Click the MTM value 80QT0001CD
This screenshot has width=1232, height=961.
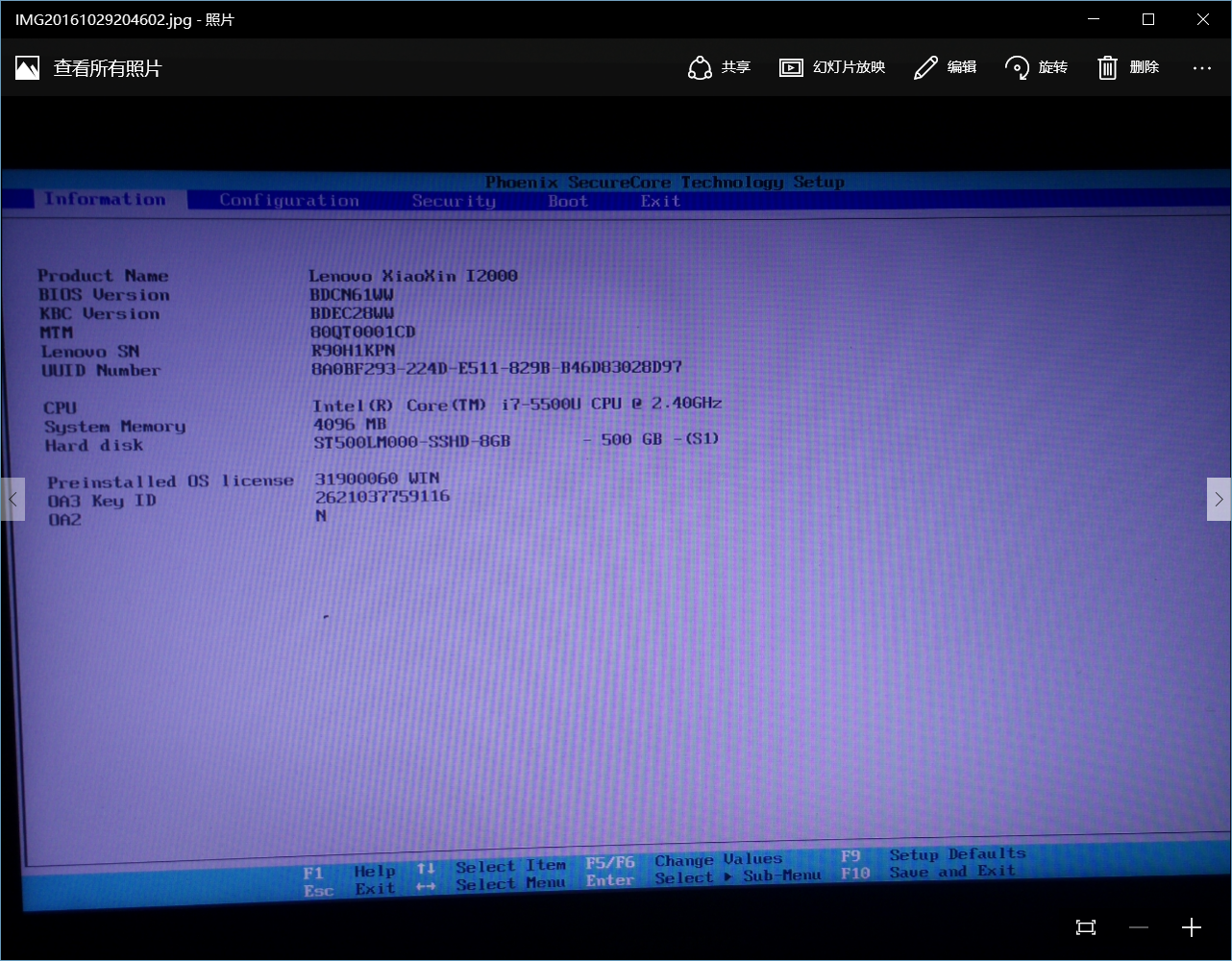[x=363, y=332]
